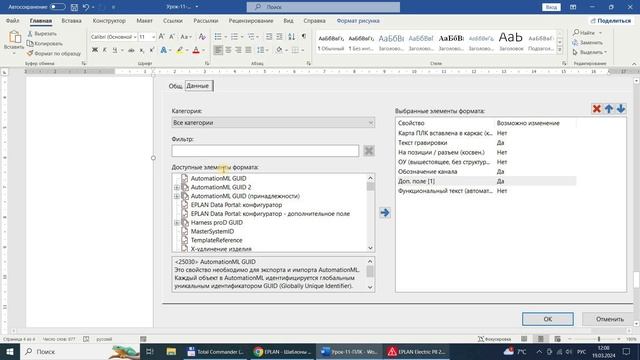The width and height of the screenshot is (640, 360).
Task: Move selected format element up with blue arrow
Action: click(x=609, y=109)
